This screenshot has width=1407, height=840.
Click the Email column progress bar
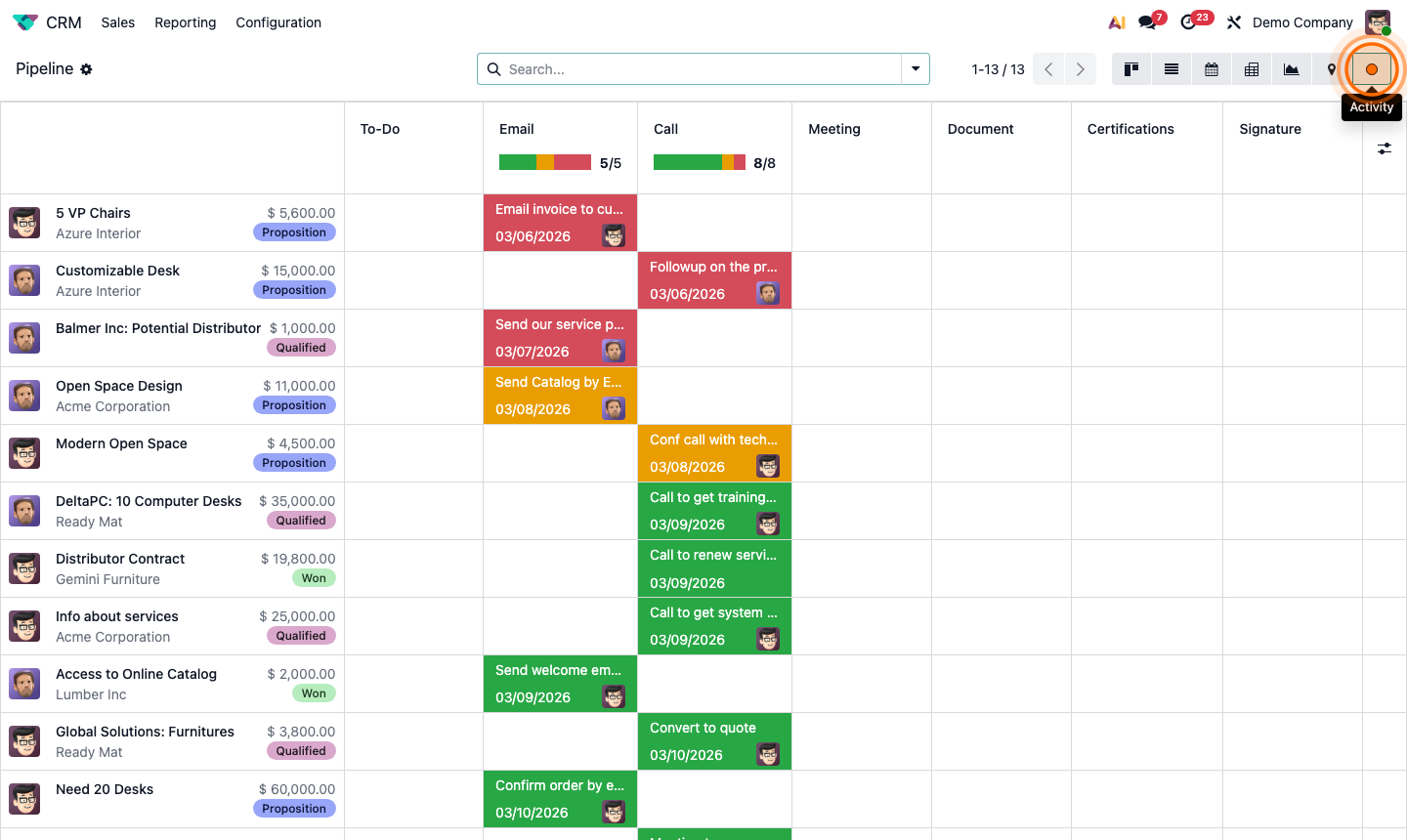click(545, 161)
